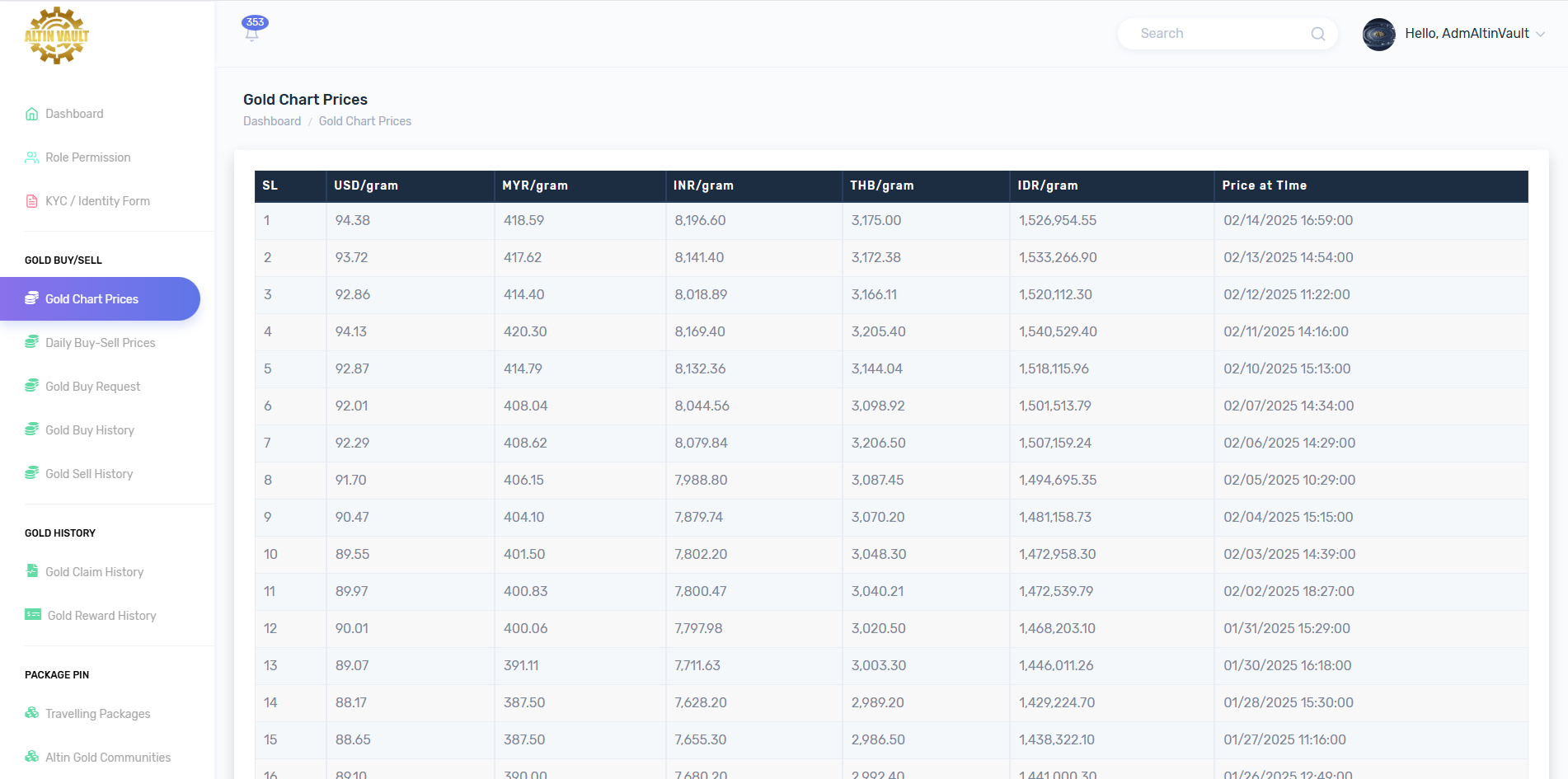
Task: Open Altin Gold Communities in sidebar
Action: point(108,758)
